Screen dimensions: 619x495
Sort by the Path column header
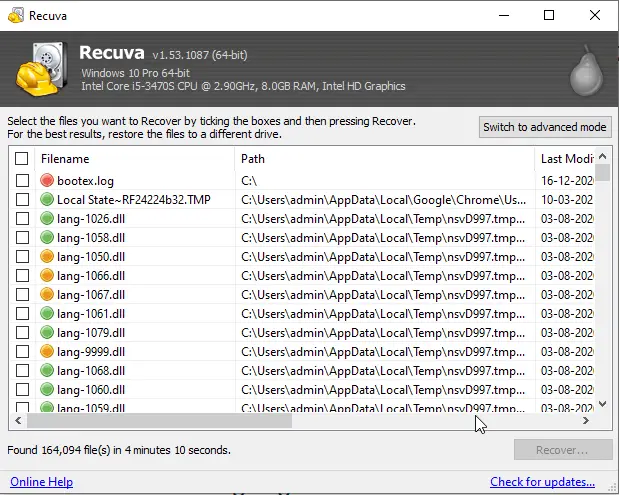(385, 159)
